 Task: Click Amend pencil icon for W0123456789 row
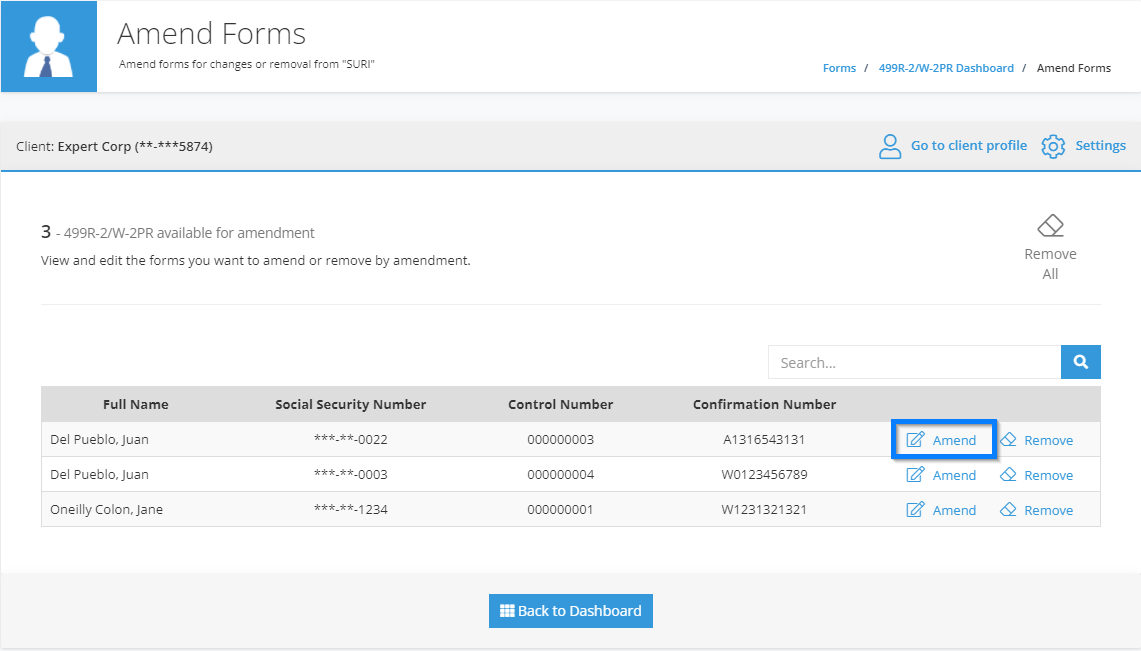click(915, 474)
